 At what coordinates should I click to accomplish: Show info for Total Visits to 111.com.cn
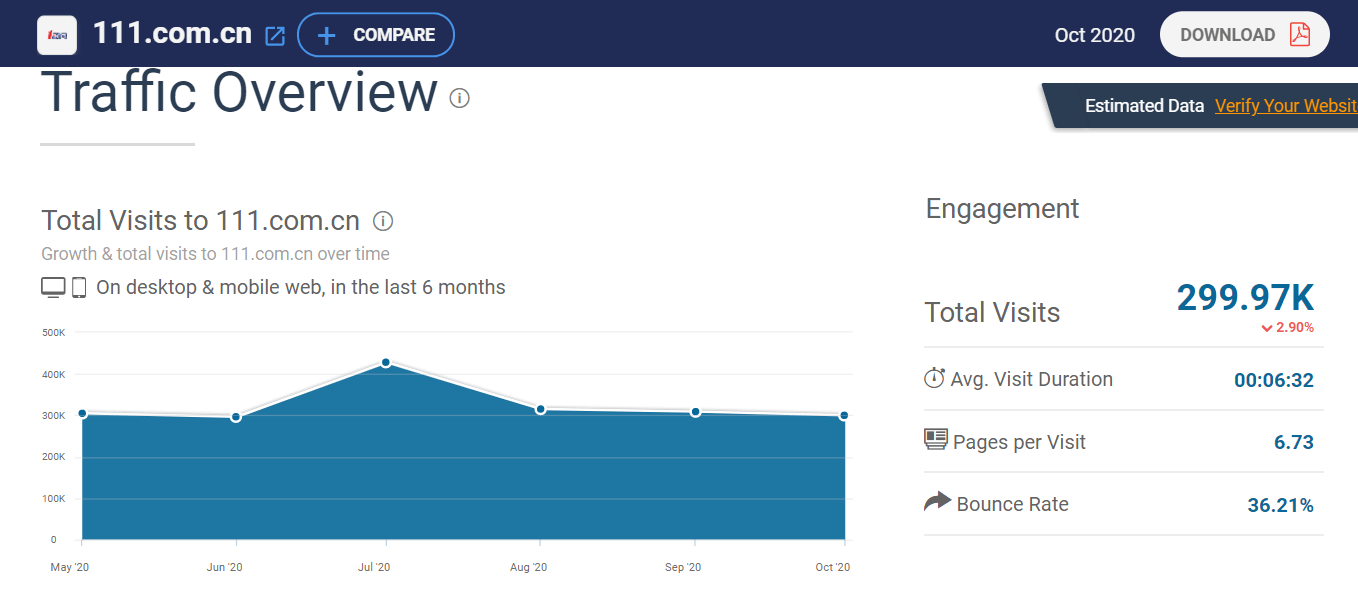pyautogui.click(x=382, y=221)
